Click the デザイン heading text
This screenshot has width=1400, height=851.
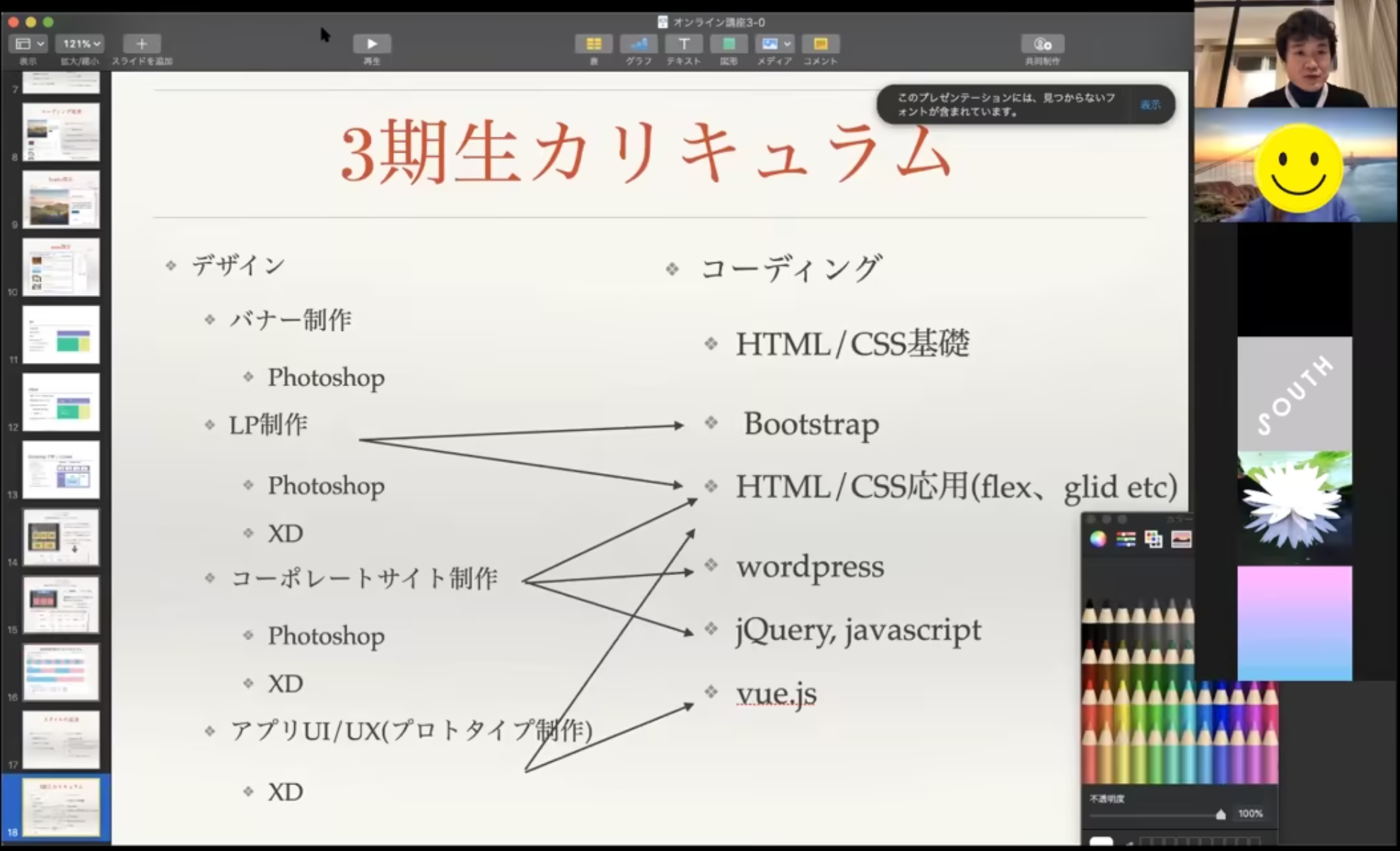pyautogui.click(x=238, y=266)
